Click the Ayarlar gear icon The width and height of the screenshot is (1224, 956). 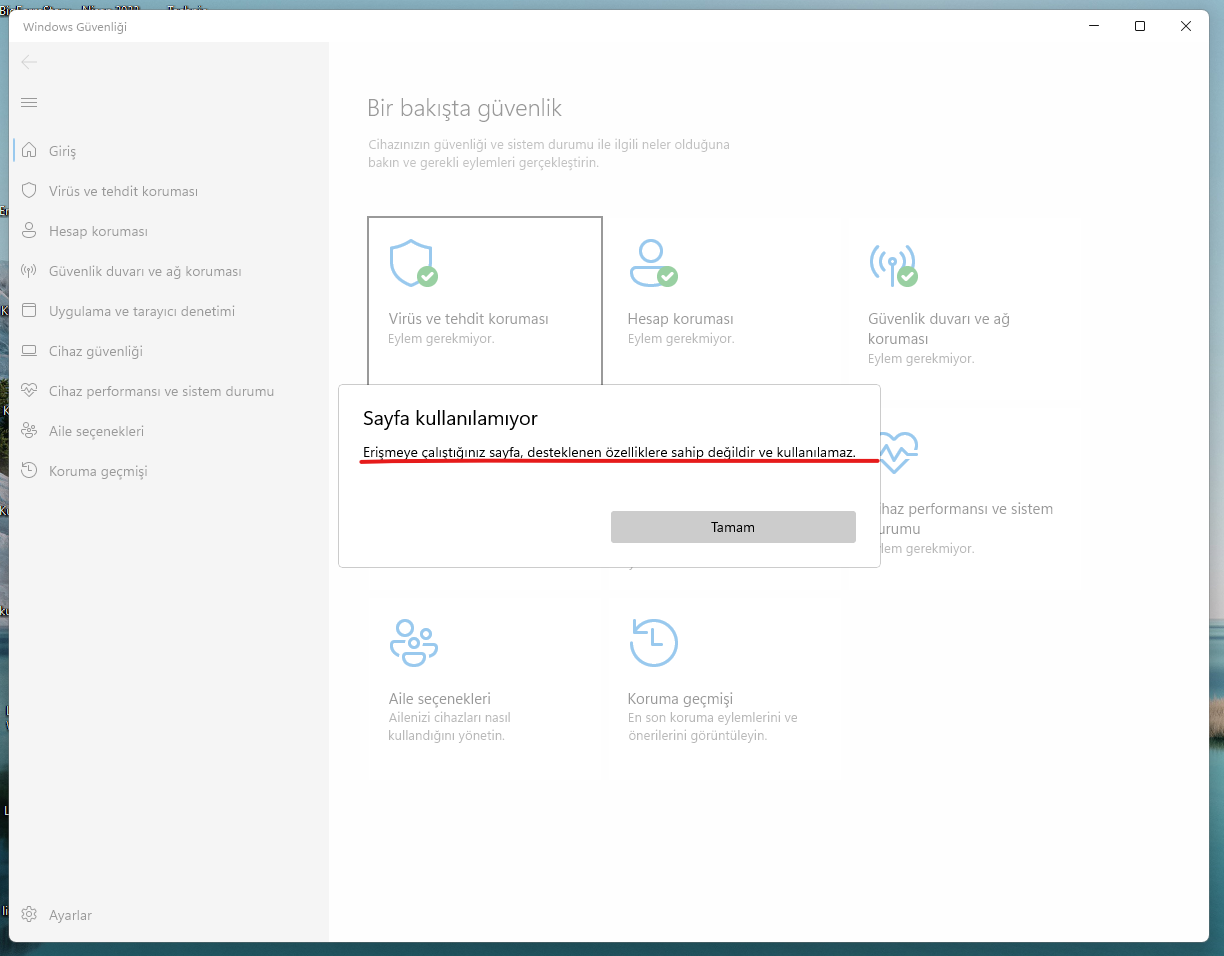pos(29,915)
